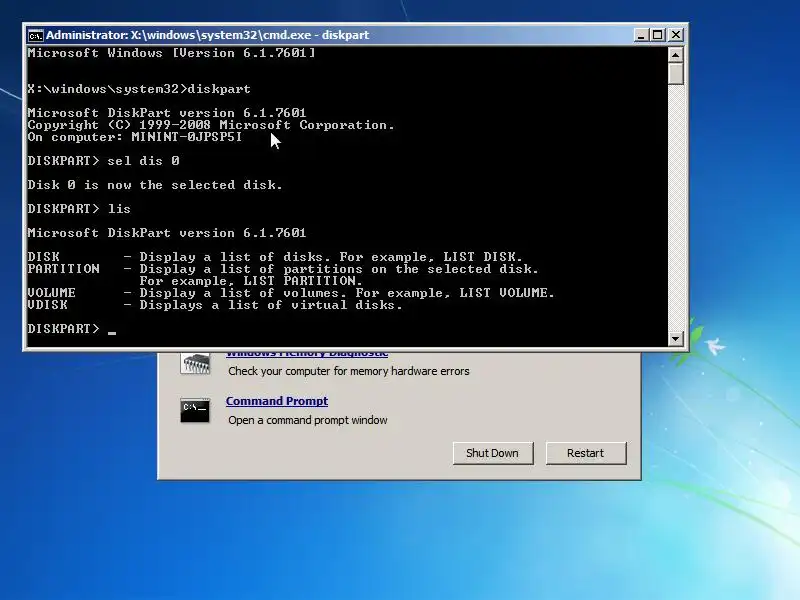
Task: Click the scrollbar up arrow in cmd window
Action: point(676,55)
